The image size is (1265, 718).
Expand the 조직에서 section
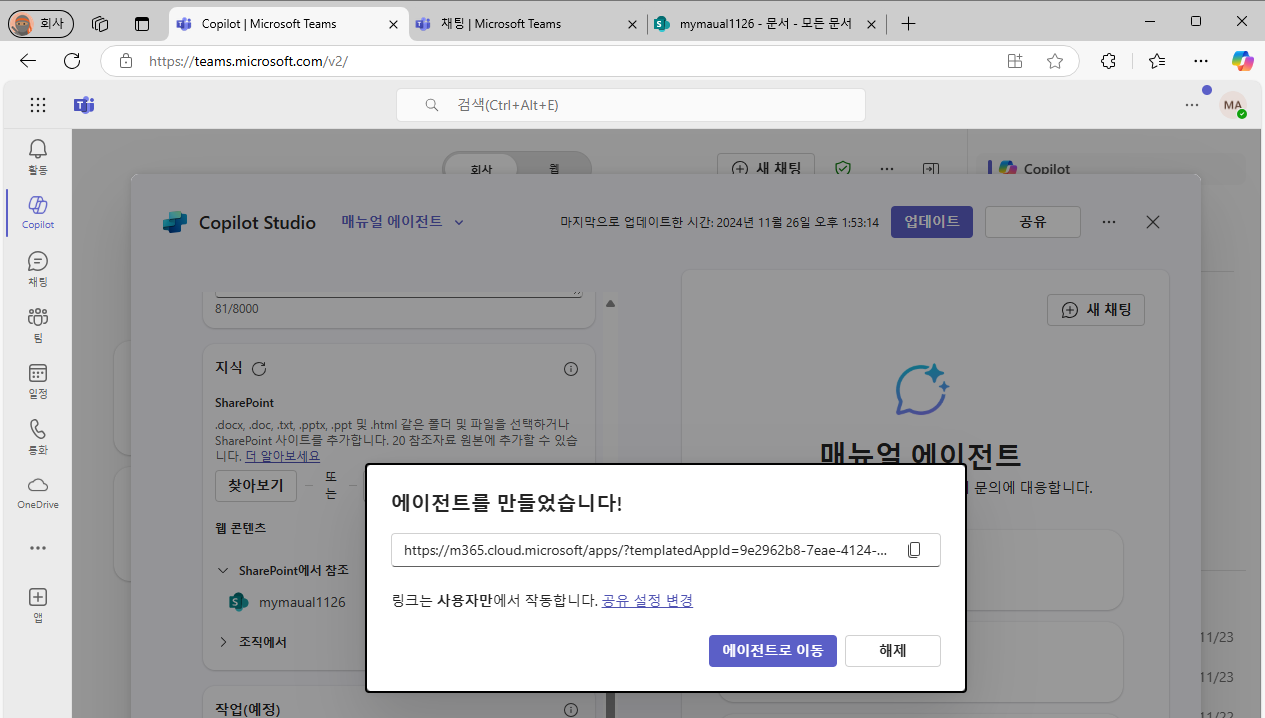point(223,642)
